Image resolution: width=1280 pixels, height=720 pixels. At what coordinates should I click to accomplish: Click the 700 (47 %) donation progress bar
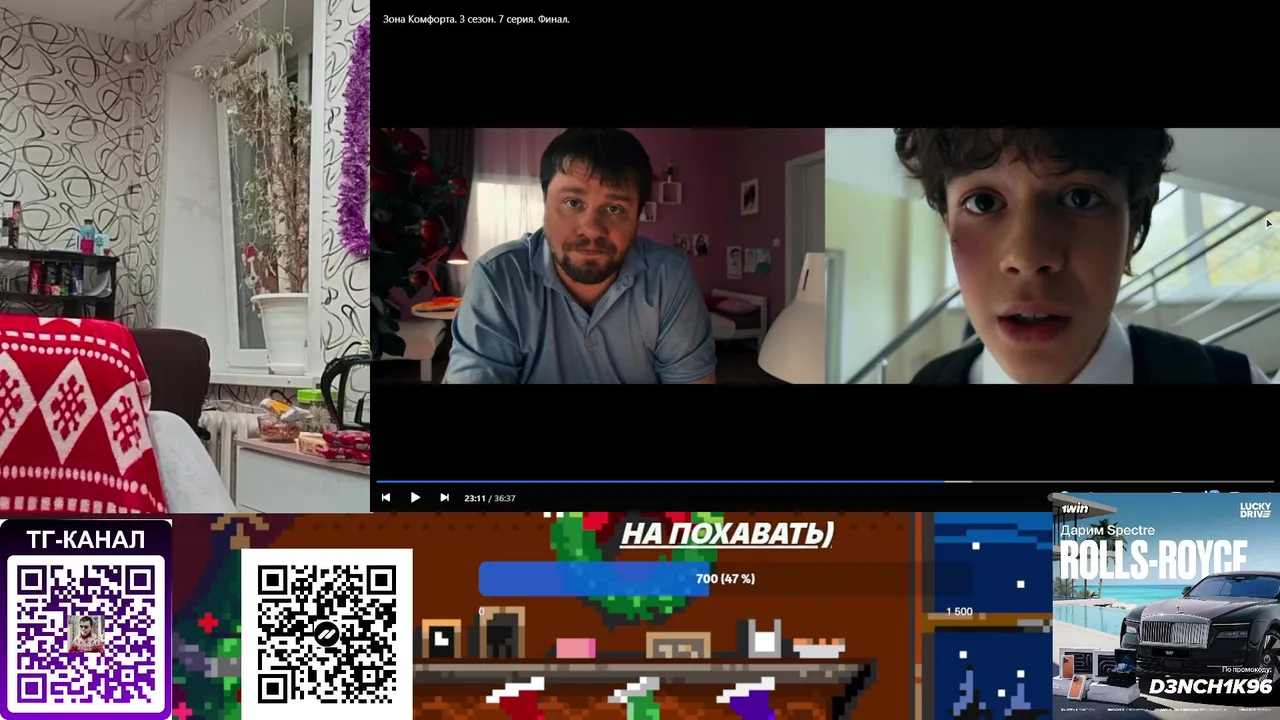point(725,579)
